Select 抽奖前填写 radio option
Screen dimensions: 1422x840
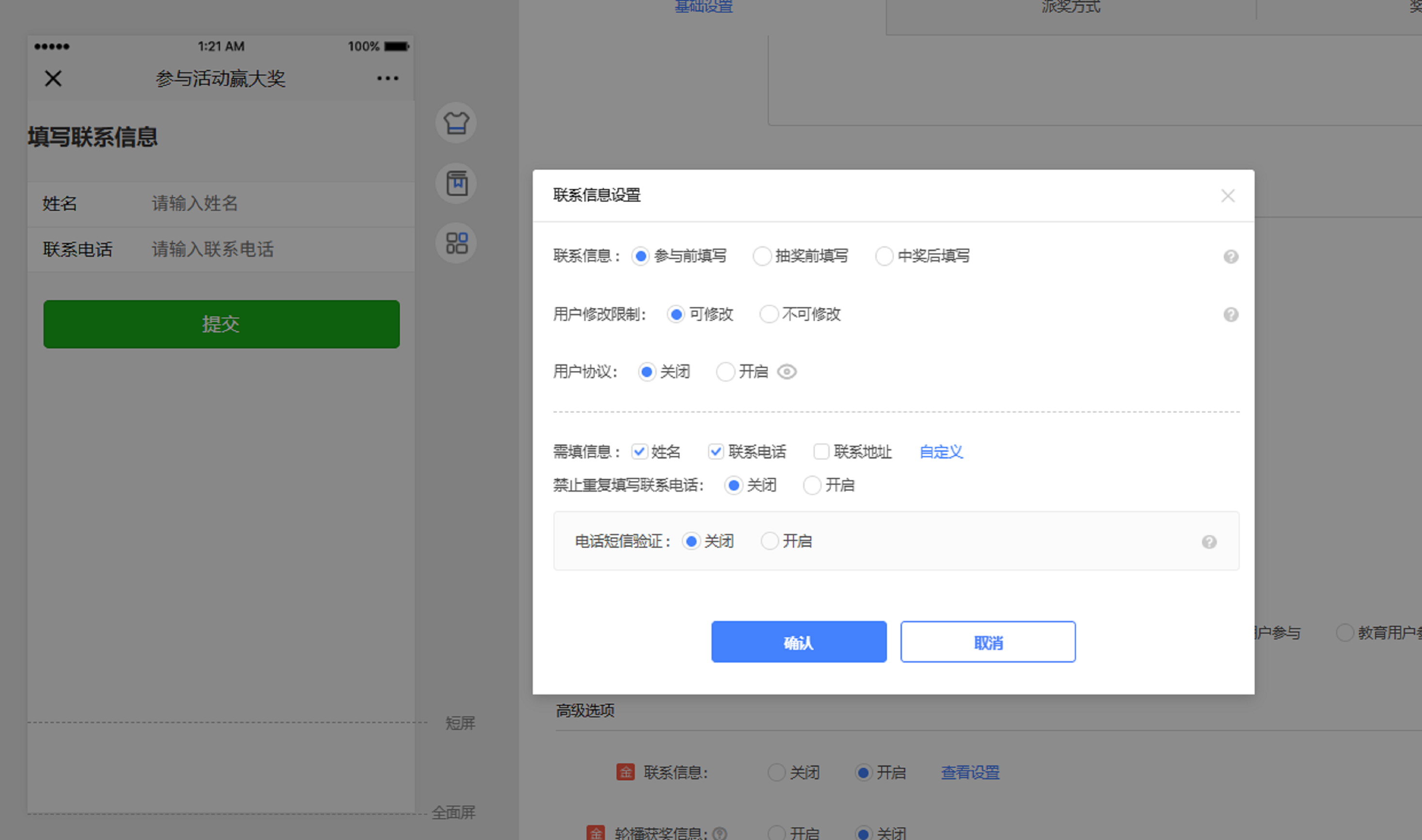point(761,256)
